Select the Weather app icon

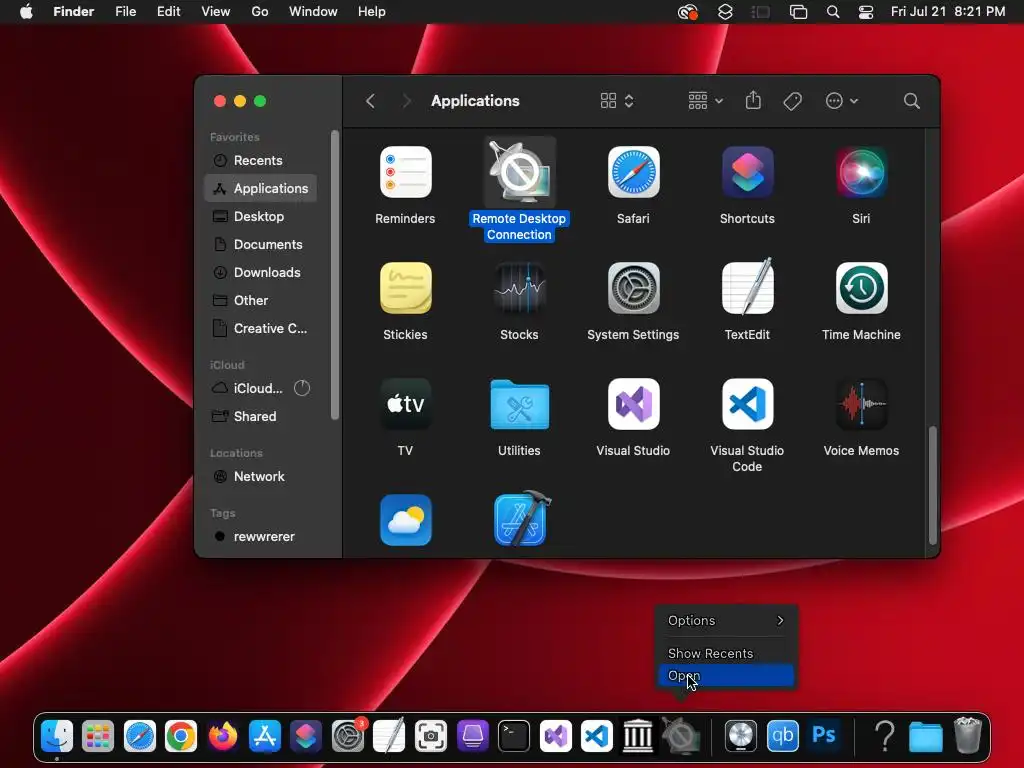tap(406, 520)
